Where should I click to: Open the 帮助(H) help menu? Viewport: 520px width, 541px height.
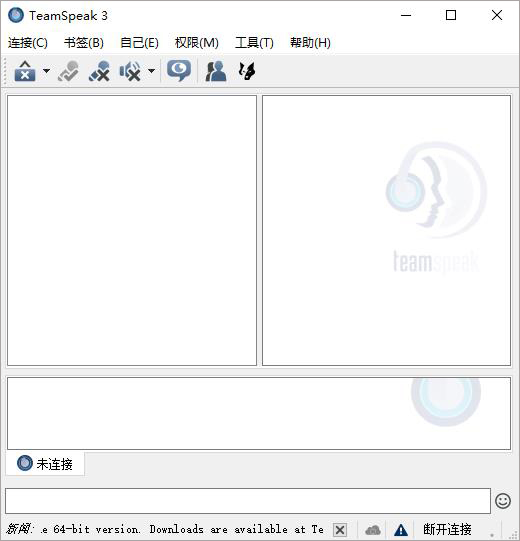310,43
